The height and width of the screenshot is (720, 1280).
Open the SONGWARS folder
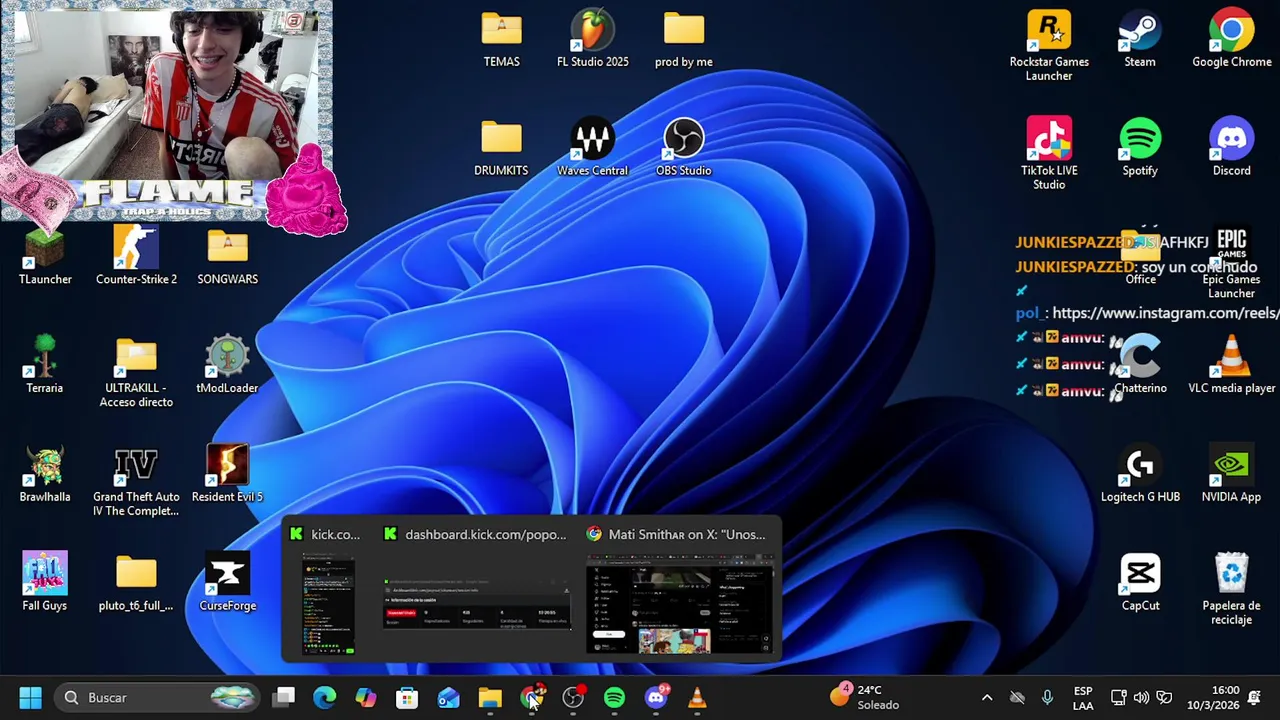227,258
